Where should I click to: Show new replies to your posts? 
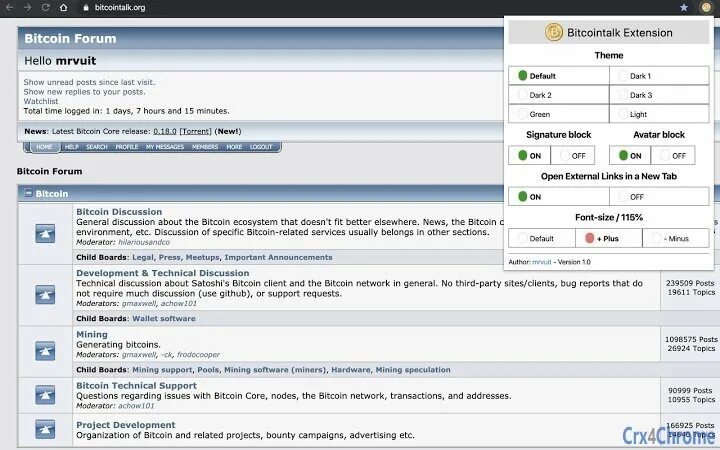point(84,92)
